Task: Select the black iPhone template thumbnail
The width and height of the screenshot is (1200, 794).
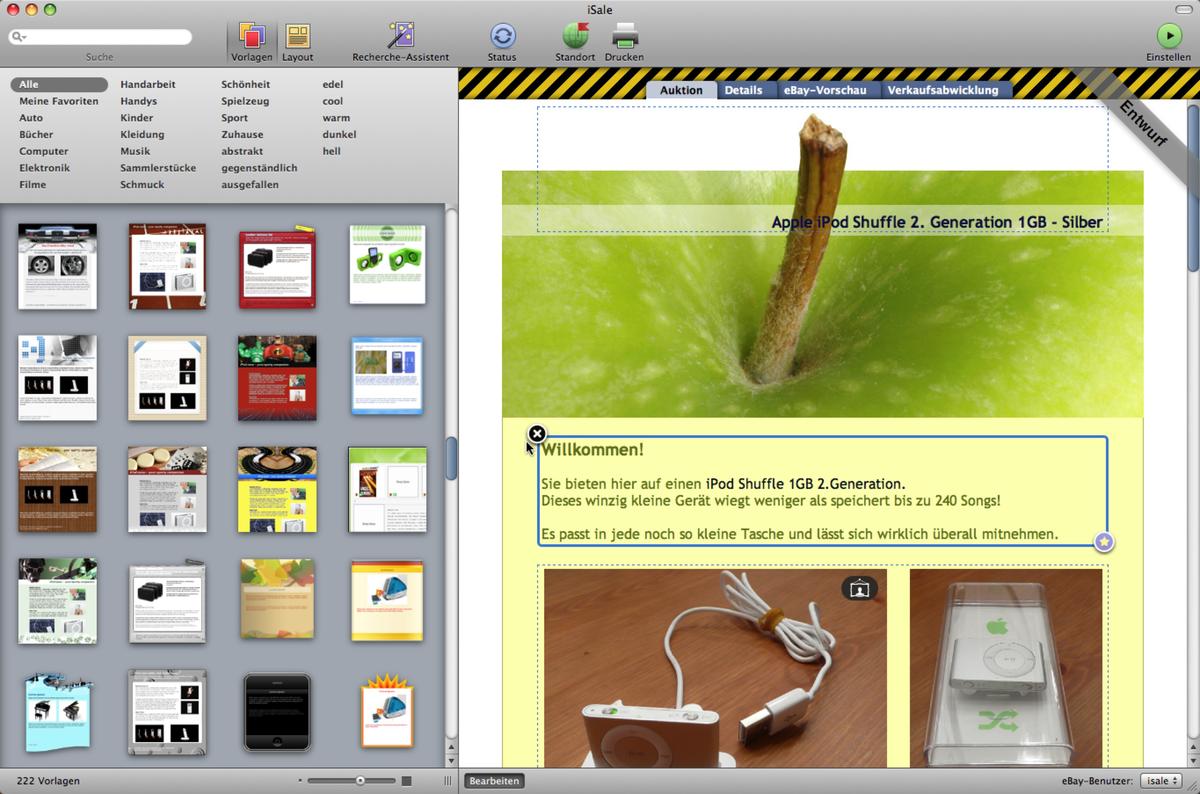Action: tap(277, 712)
